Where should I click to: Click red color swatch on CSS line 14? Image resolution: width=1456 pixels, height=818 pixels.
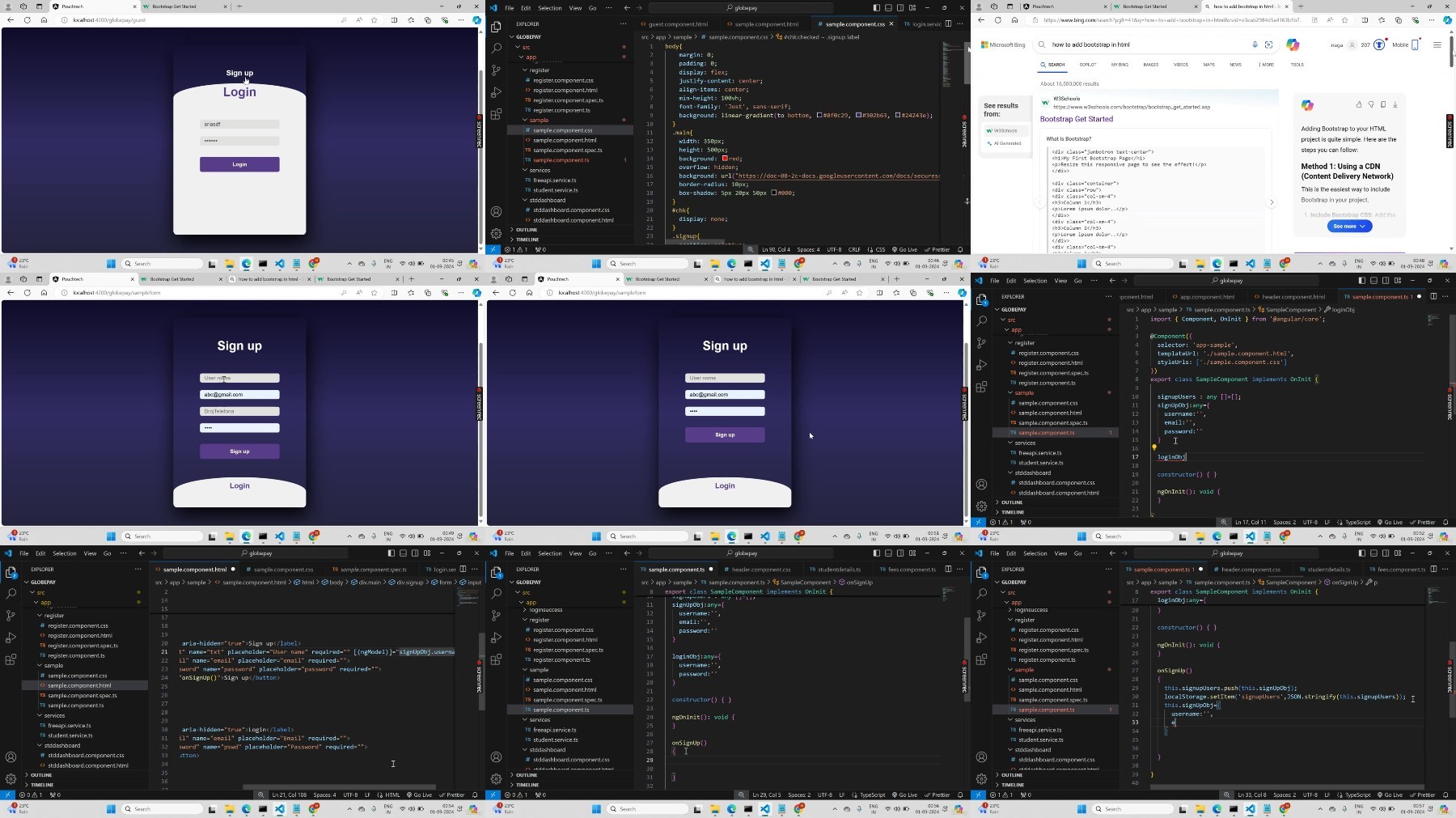(725, 159)
